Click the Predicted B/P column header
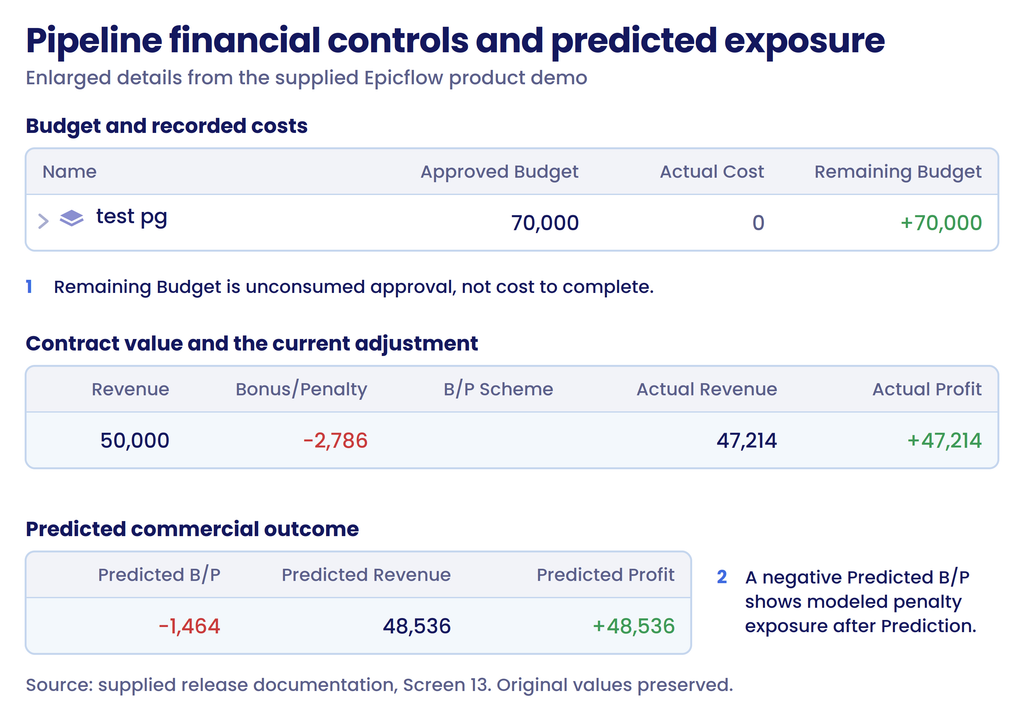Viewport: 1024px width, 710px height. 159,575
